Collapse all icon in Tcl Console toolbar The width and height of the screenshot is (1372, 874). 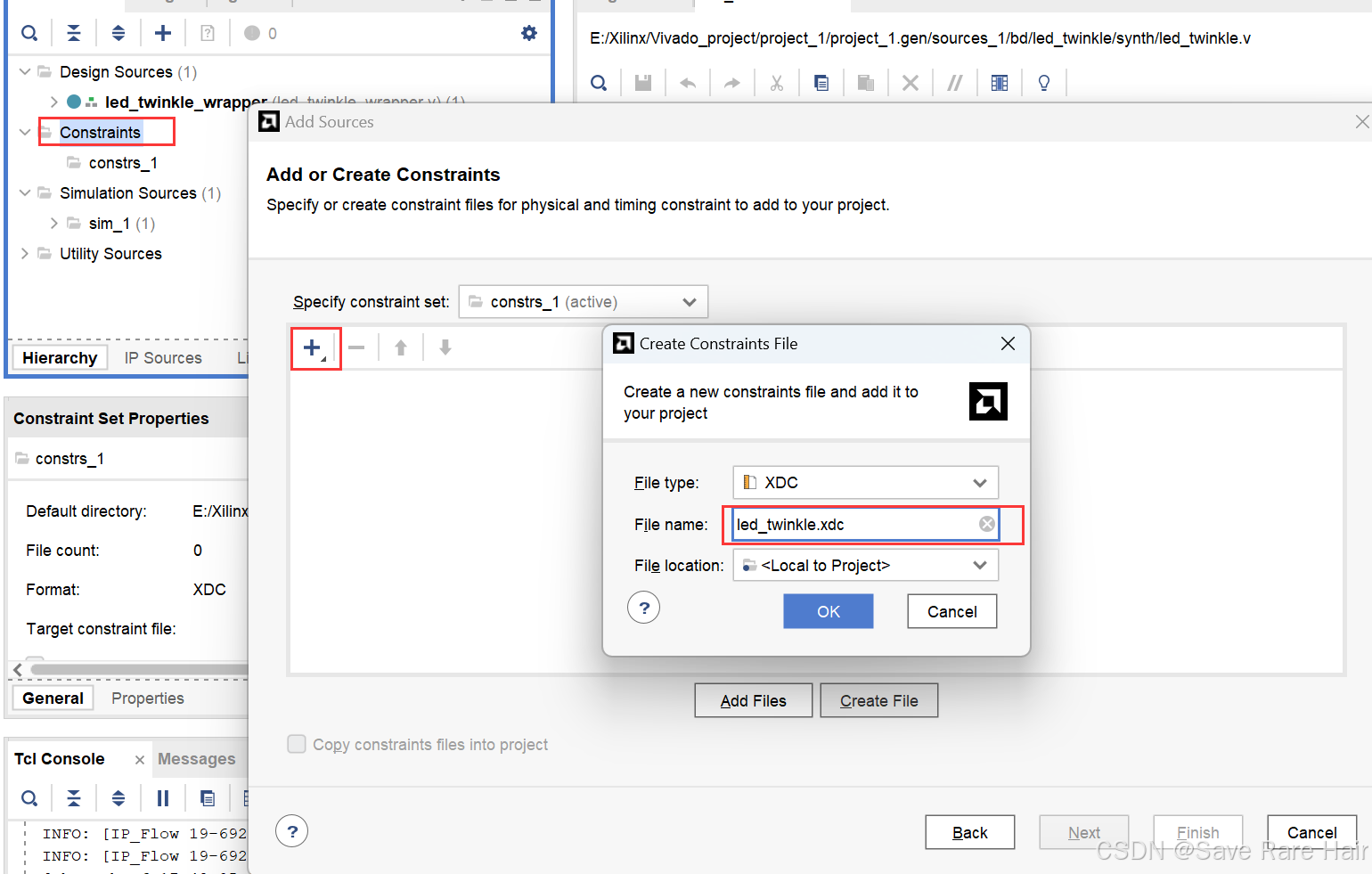[74, 797]
